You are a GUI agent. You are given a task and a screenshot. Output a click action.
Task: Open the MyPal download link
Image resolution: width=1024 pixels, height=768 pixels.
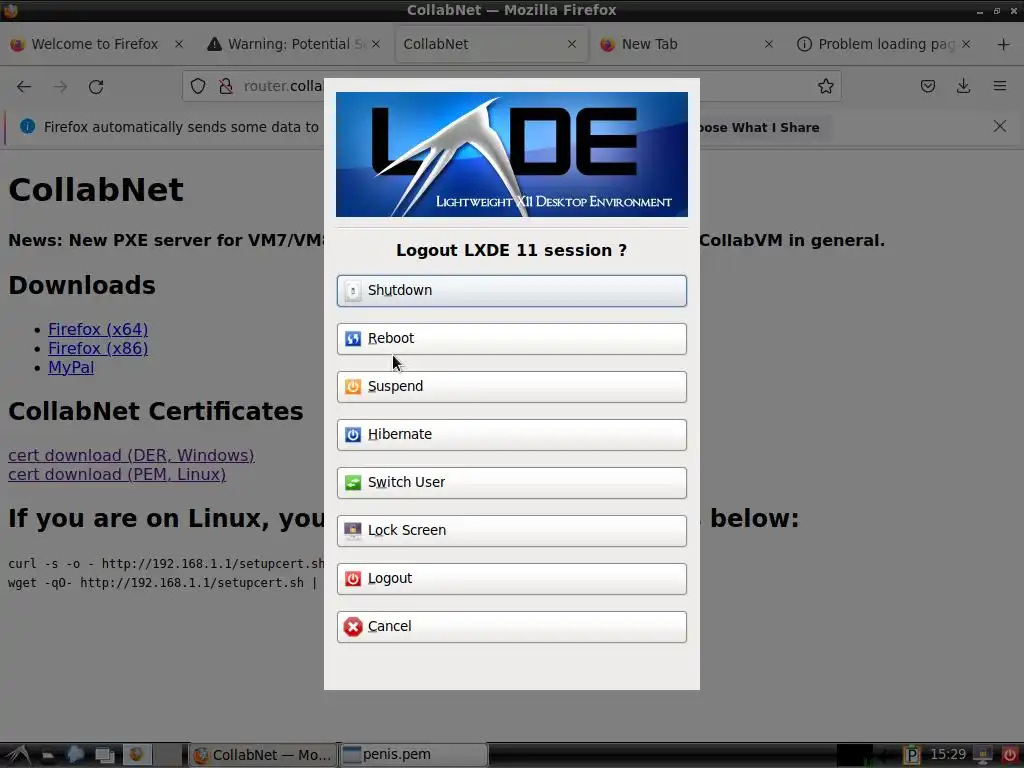[71, 367]
